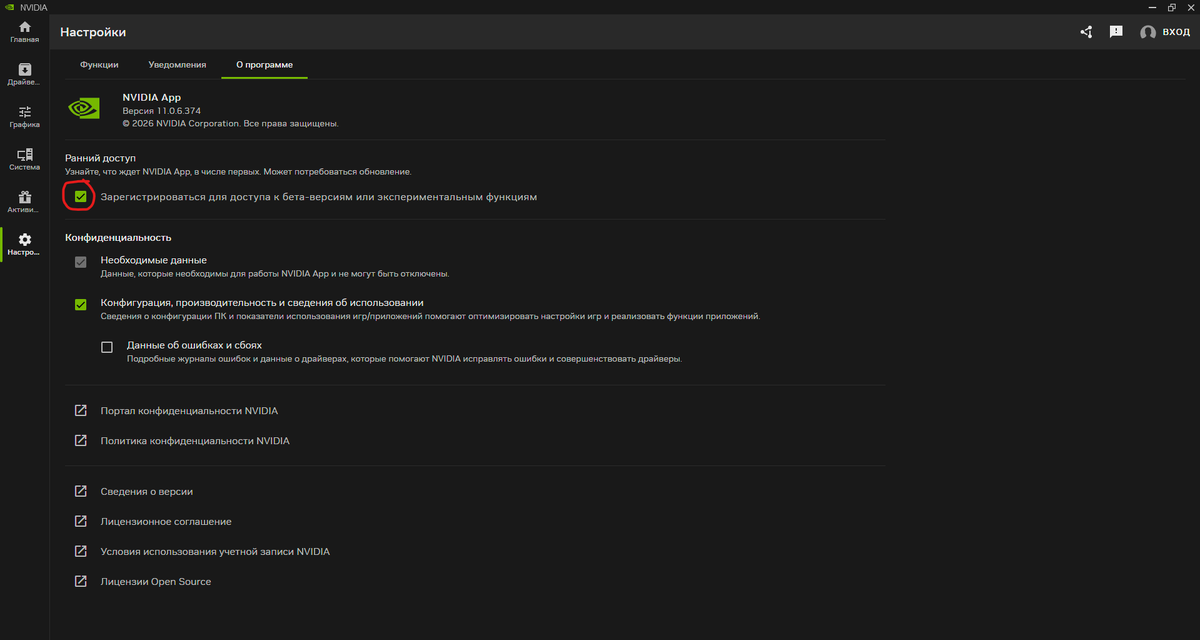Switch to the Функции tab
Image resolution: width=1200 pixels, height=640 pixels.
pyautogui.click(x=99, y=65)
